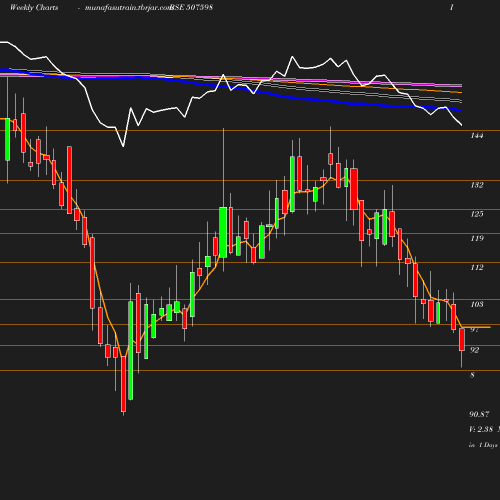Image resolution: width=500 pixels, height=500 pixels.
Task: Click the 112 price level label
Action: pyautogui.click(x=477, y=267)
